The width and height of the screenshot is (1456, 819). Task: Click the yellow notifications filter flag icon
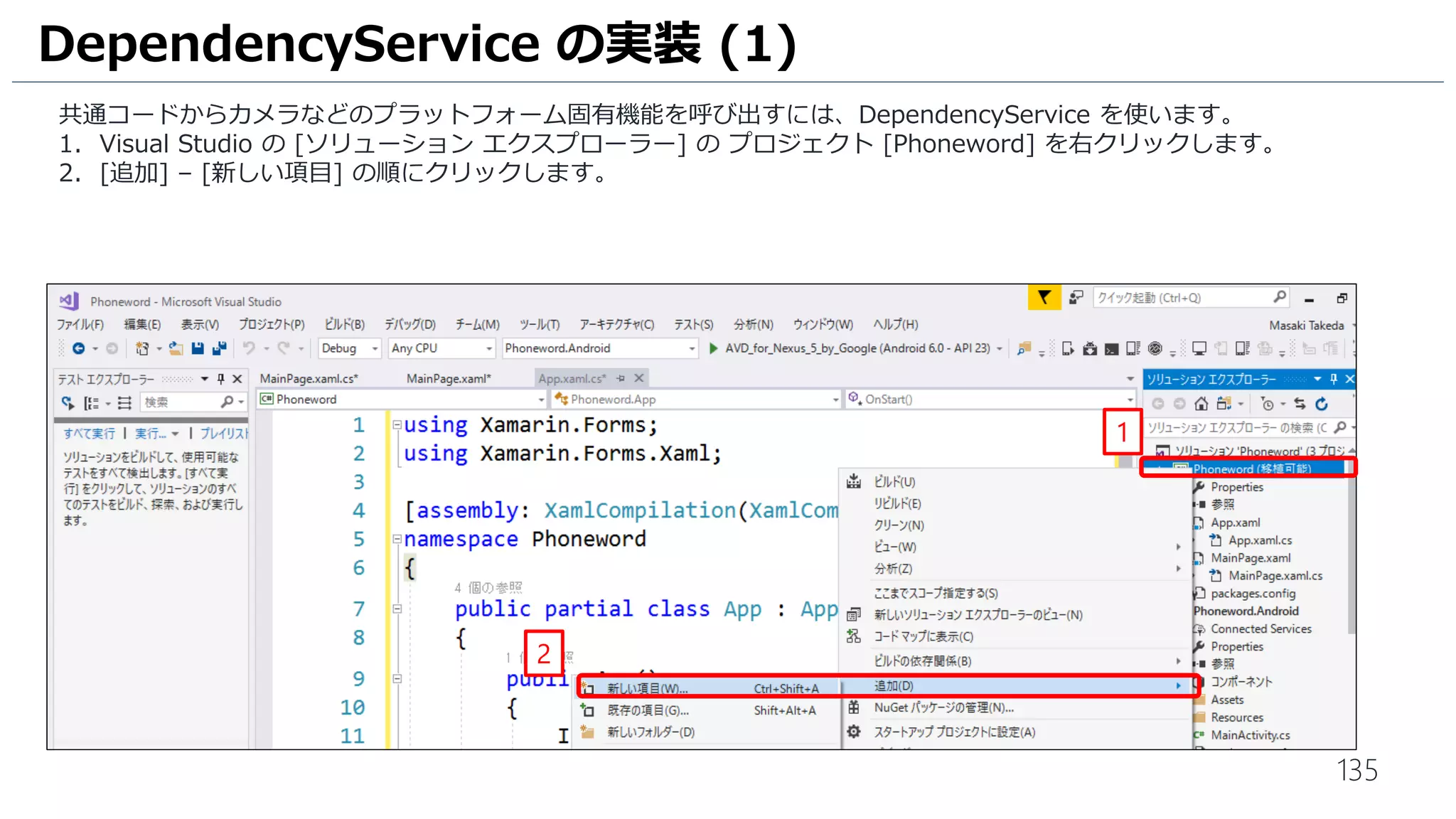[x=1044, y=297]
